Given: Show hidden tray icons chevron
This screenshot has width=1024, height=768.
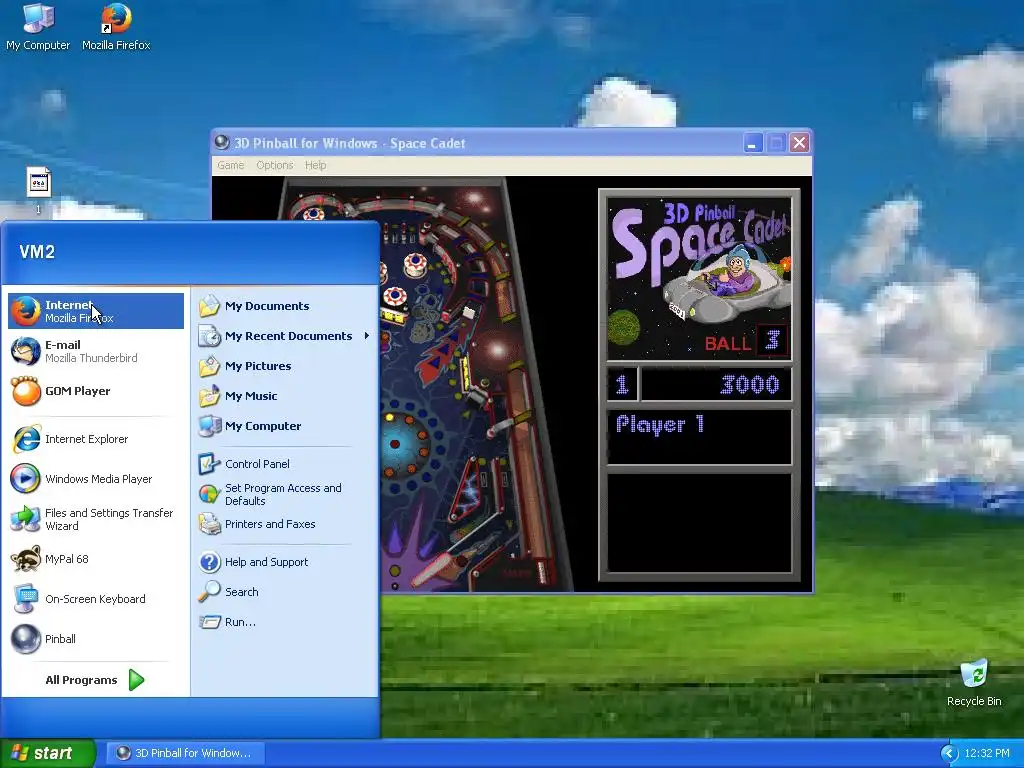Looking at the screenshot, I should [x=949, y=753].
